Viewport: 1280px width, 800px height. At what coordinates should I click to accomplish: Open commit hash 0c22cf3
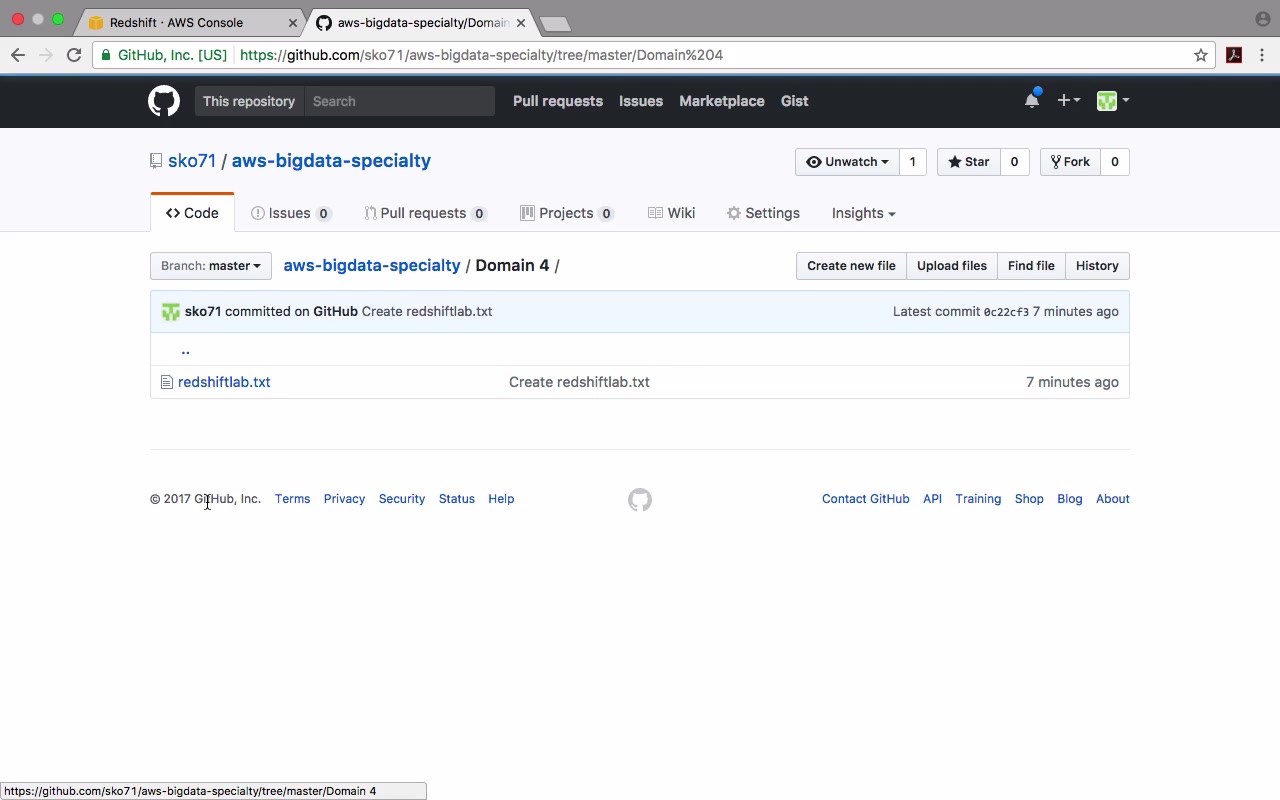click(x=1006, y=312)
